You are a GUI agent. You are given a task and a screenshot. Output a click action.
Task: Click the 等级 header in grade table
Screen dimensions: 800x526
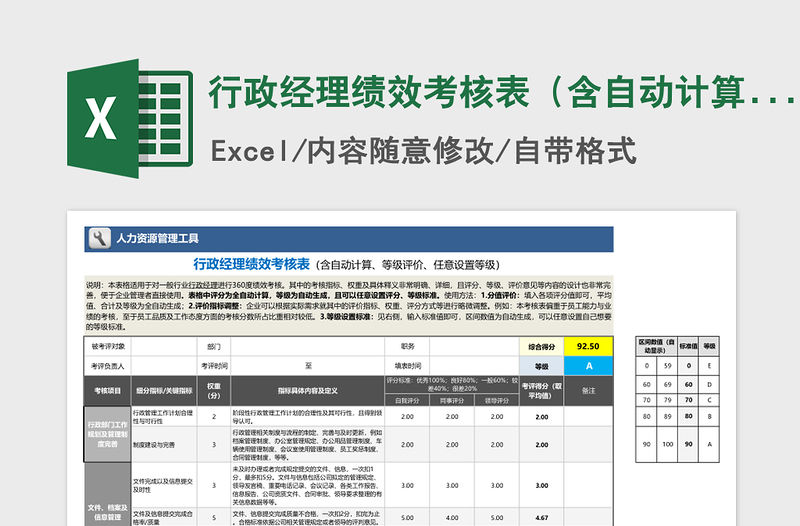point(709,346)
